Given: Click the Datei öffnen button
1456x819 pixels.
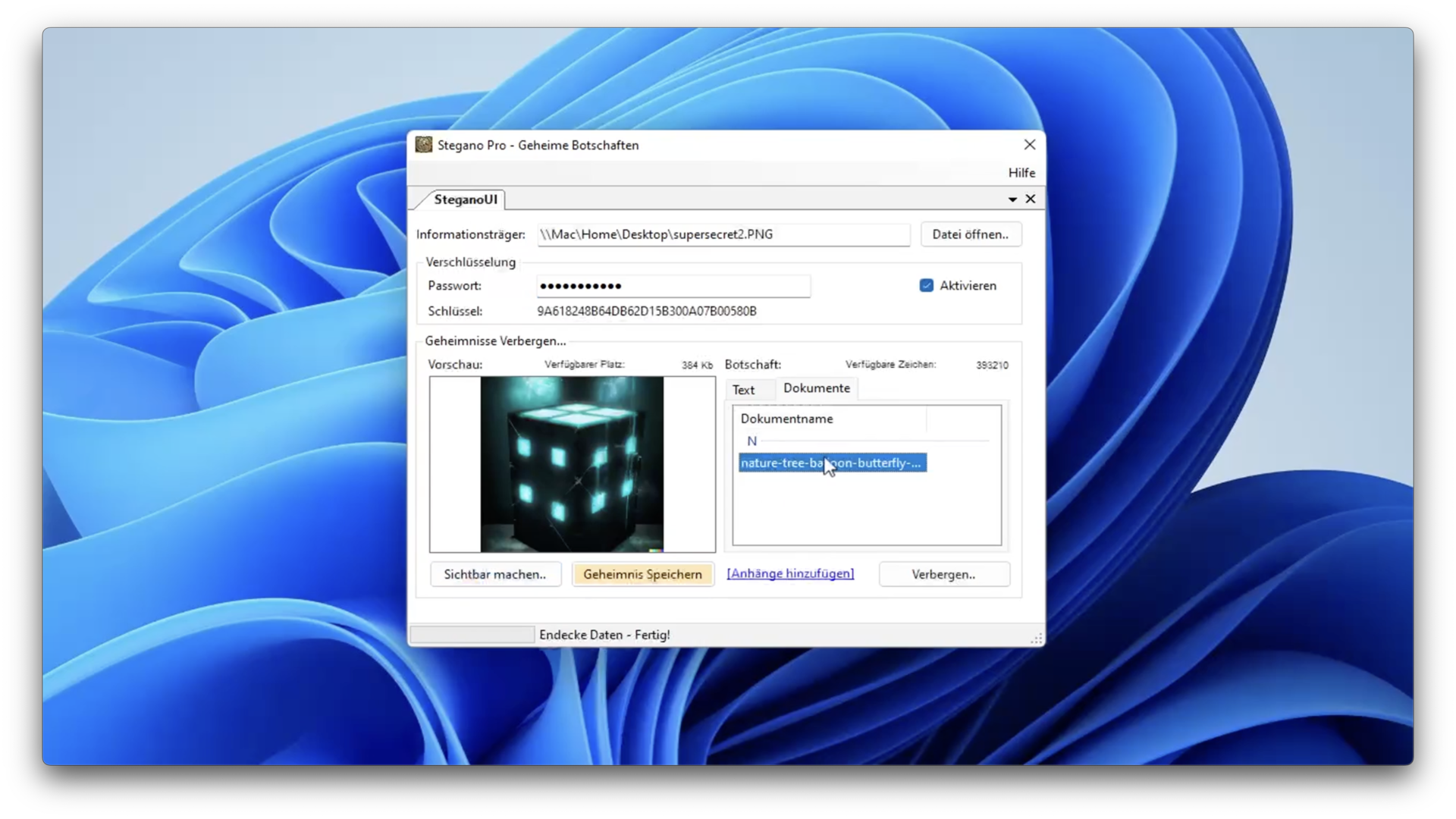Looking at the screenshot, I should tap(970, 234).
